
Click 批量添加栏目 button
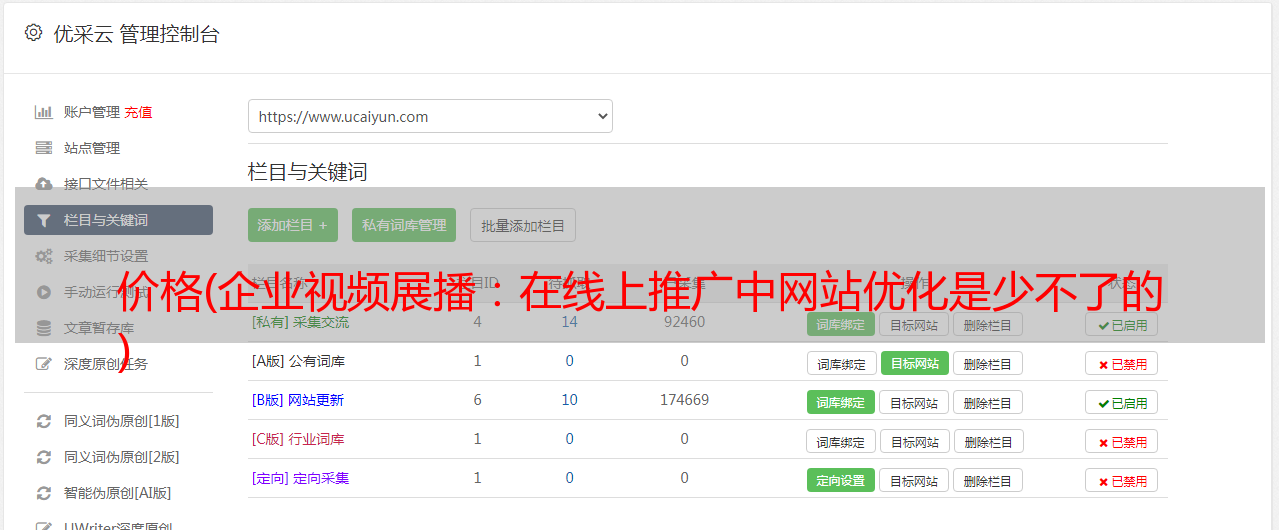click(x=523, y=225)
